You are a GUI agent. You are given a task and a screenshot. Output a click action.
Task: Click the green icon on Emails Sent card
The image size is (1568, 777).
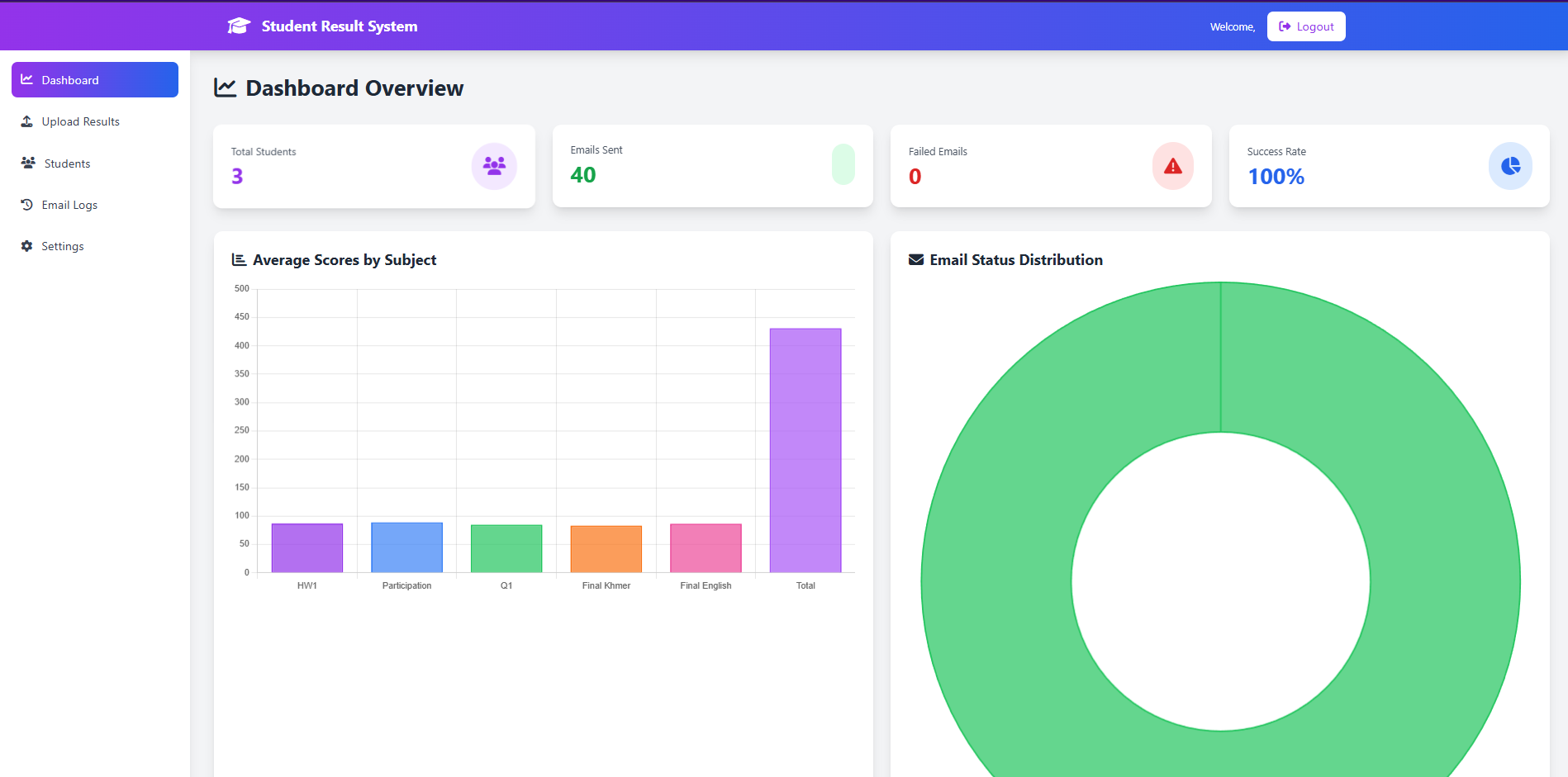(843, 164)
